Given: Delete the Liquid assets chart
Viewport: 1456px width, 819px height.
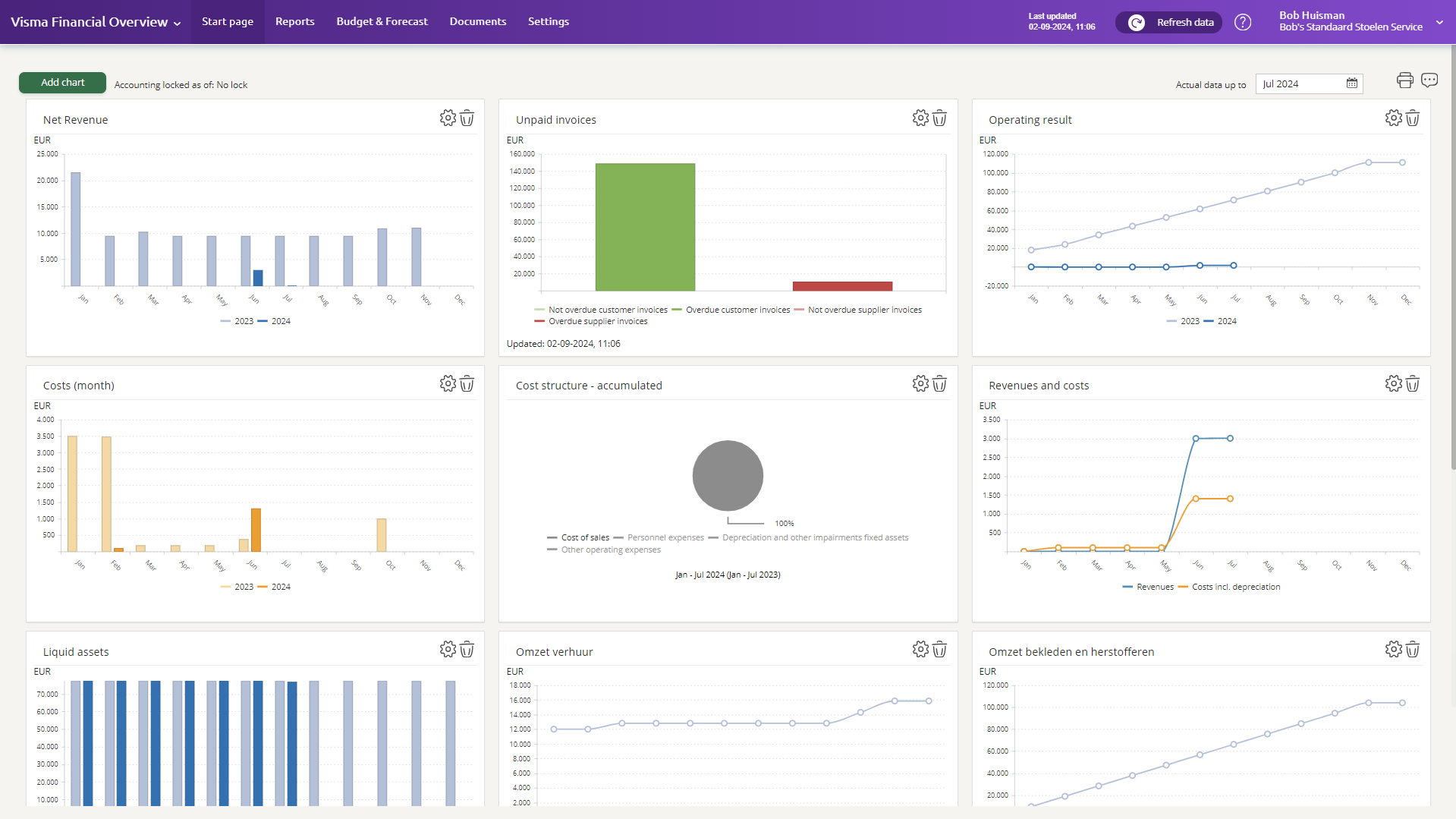Looking at the screenshot, I should tap(467, 650).
